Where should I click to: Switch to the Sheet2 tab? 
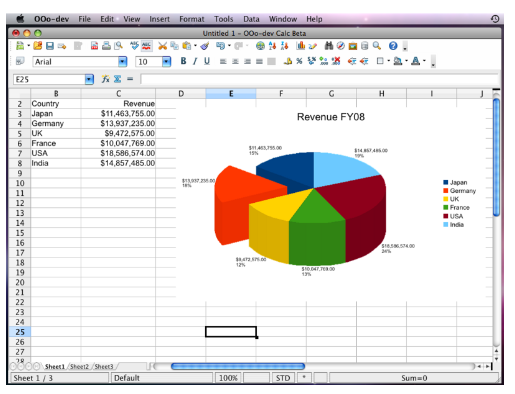pyautogui.click(x=79, y=366)
